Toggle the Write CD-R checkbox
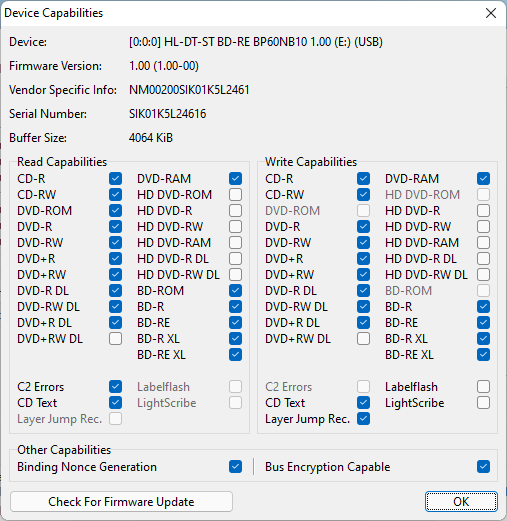Screen dimensions: 507x521 pos(363,178)
